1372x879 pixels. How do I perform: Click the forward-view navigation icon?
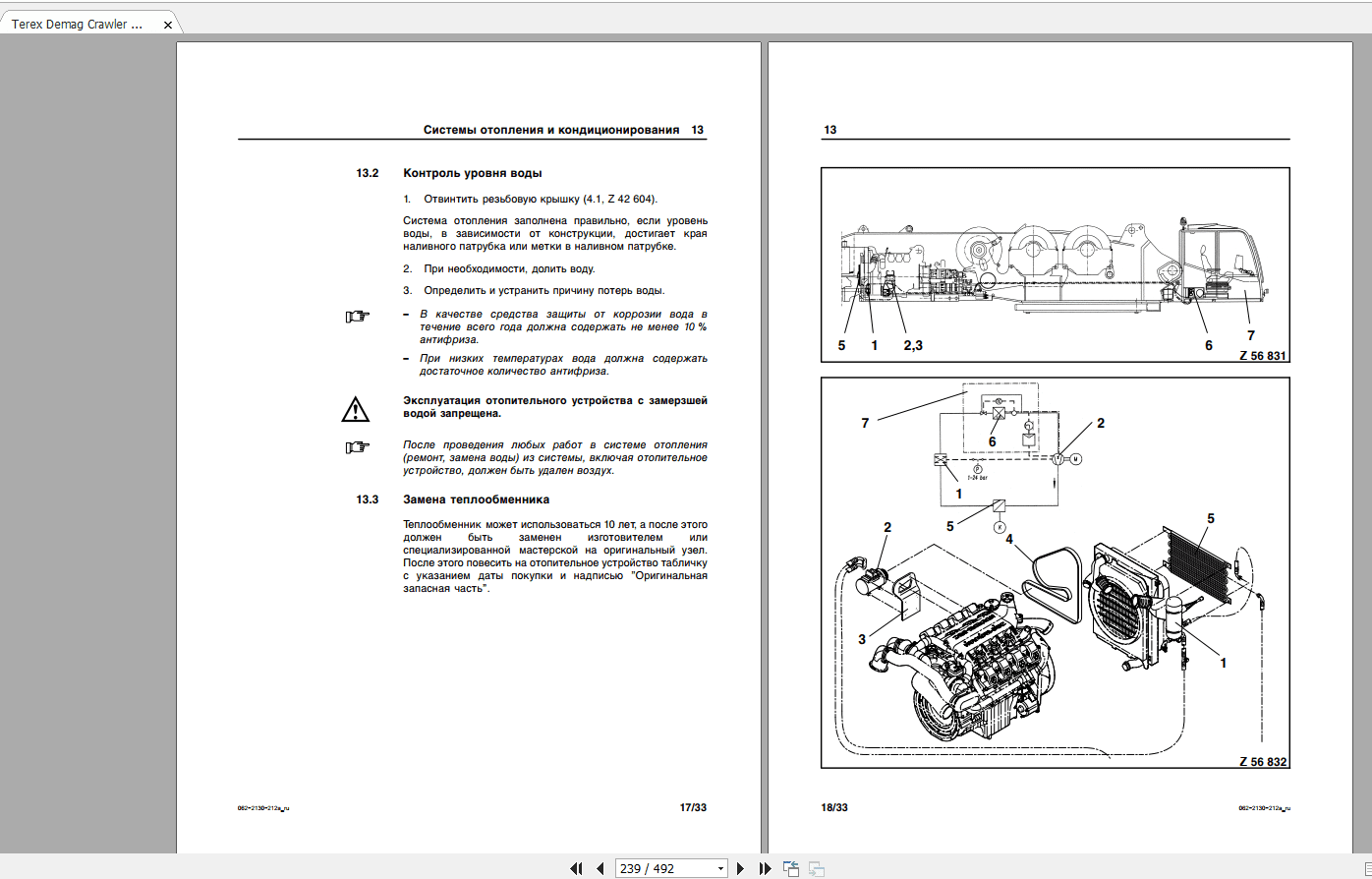point(816,868)
